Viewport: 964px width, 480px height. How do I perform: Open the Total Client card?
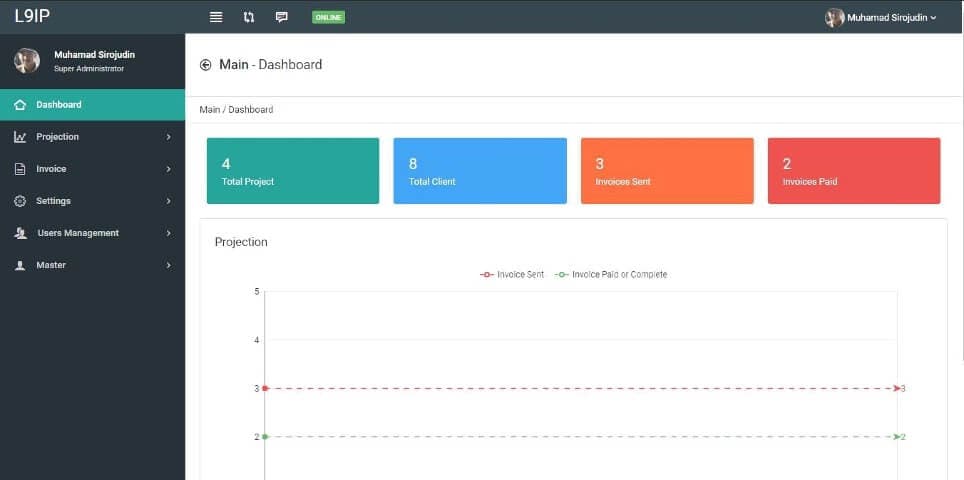(480, 171)
